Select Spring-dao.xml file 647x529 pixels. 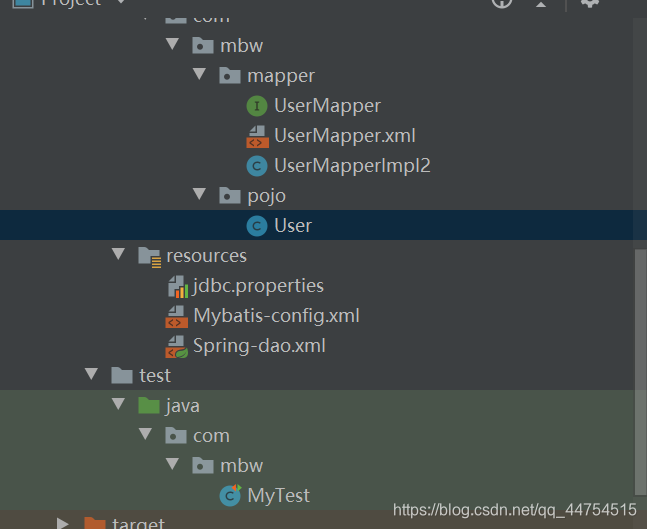pyautogui.click(x=259, y=346)
